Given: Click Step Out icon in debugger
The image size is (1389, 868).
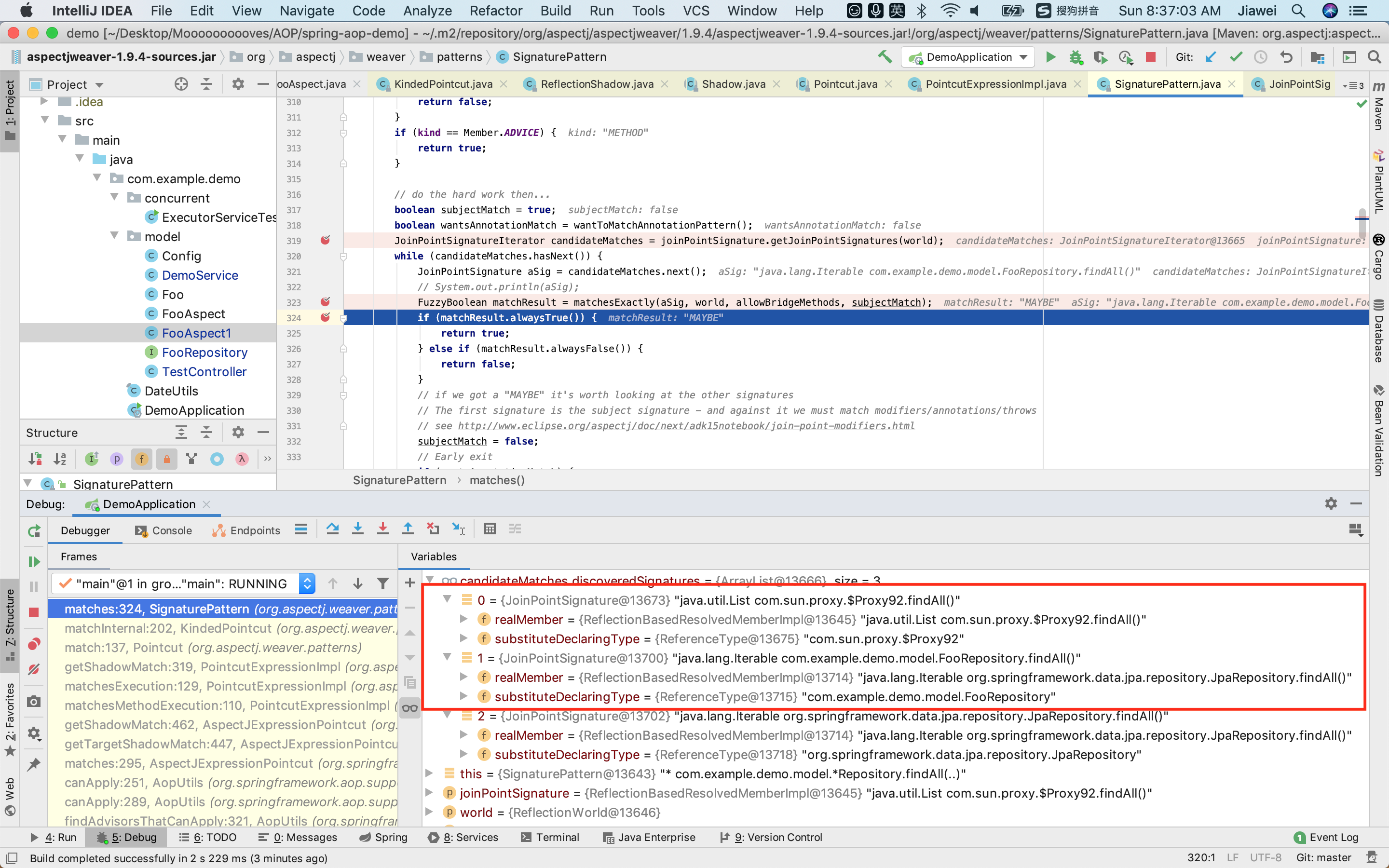Looking at the screenshot, I should [408, 529].
